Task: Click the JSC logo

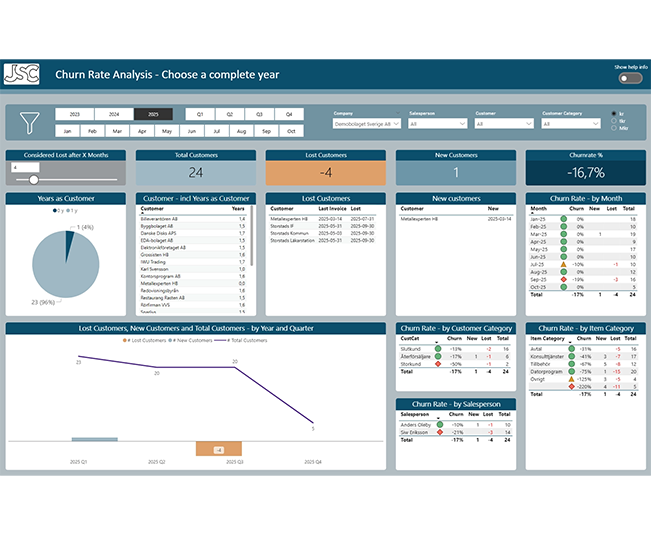Action: pyautogui.click(x=22, y=74)
